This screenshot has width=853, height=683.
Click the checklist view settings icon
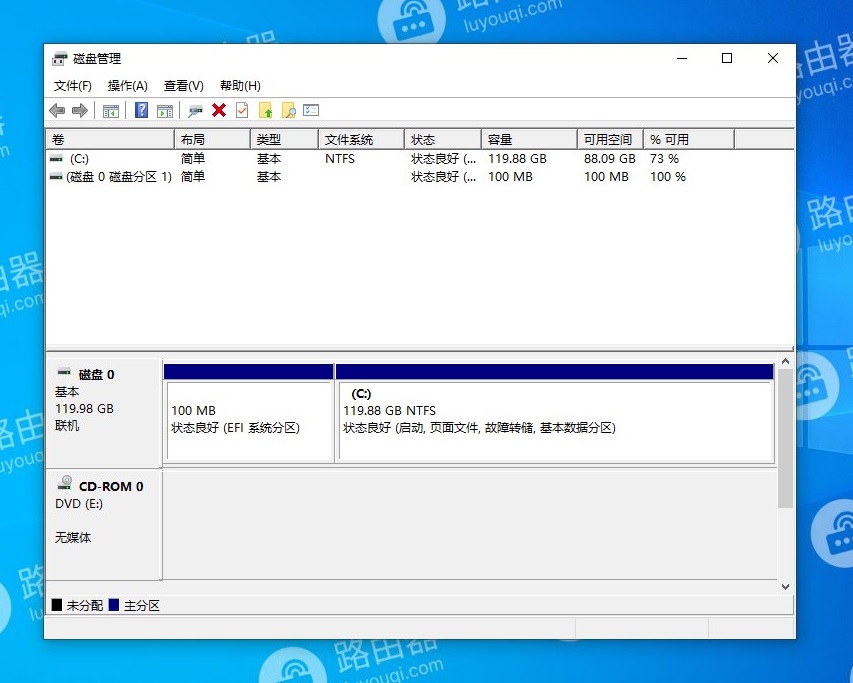click(x=311, y=110)
